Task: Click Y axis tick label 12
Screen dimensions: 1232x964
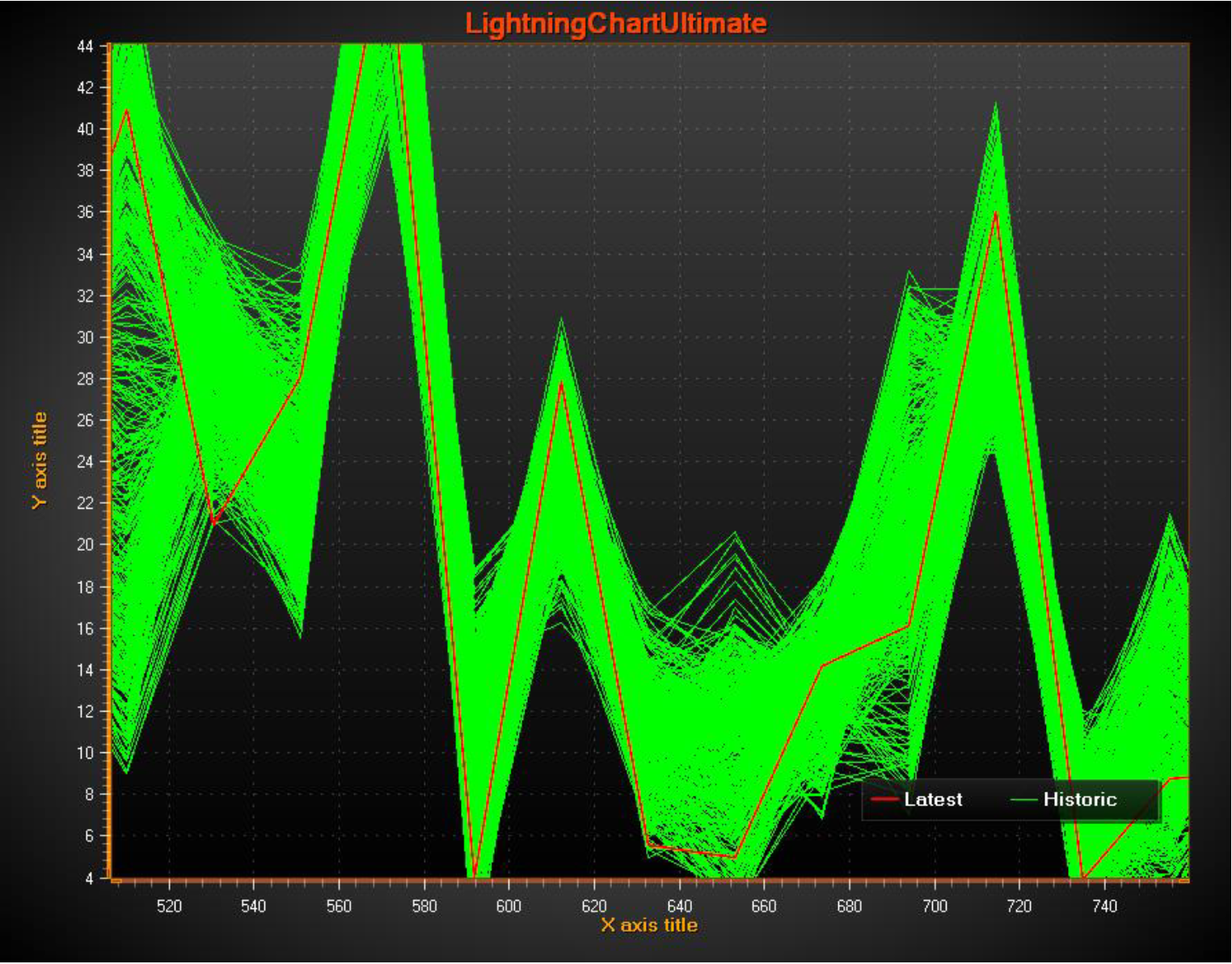Action: pyautogui.click(x=86, y=712)
